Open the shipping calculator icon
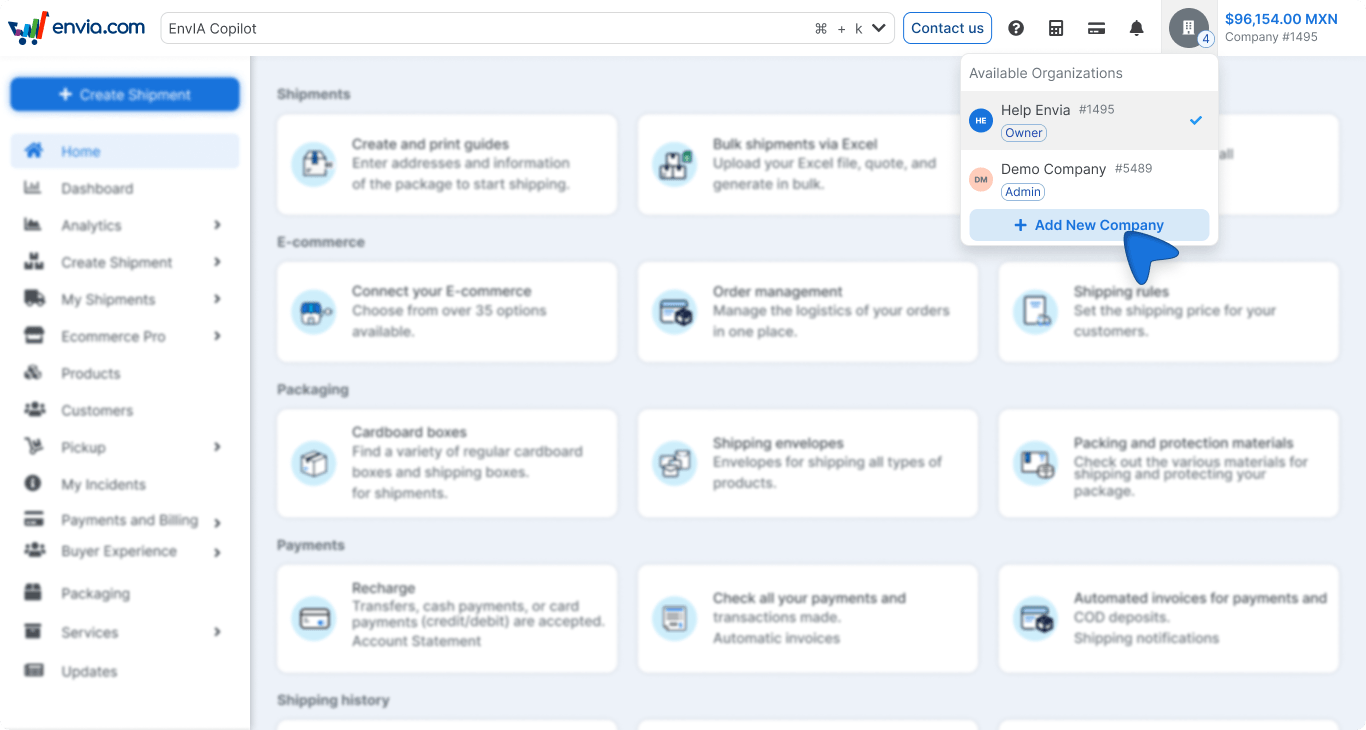The width and height of the screenshot is (1366, 730). 1056,28
